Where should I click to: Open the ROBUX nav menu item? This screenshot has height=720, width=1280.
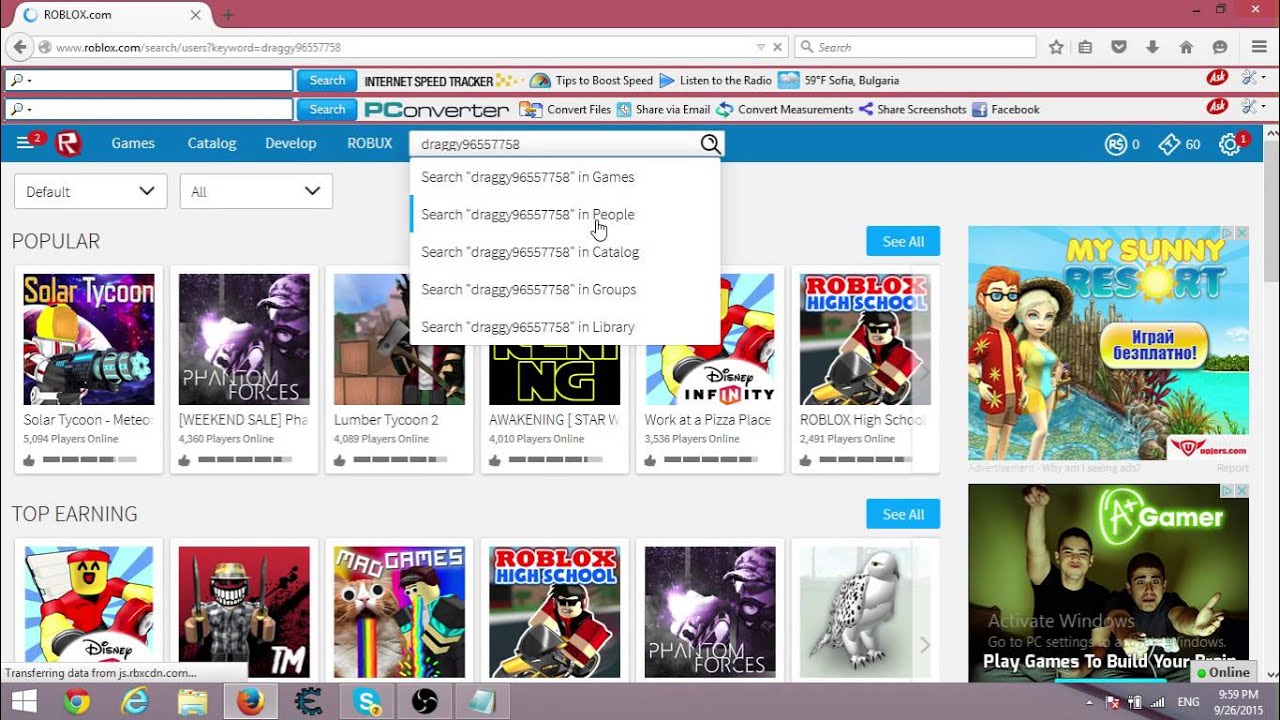point(370,144)
